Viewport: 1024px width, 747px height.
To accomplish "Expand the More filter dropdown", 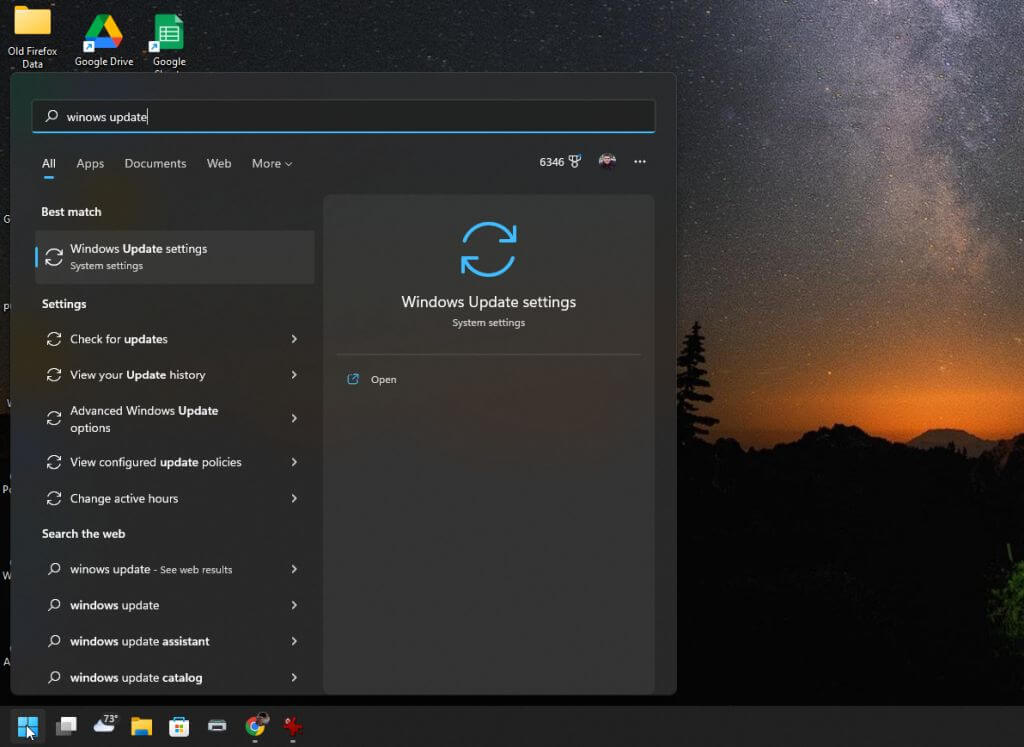I will tap(272, 164).
